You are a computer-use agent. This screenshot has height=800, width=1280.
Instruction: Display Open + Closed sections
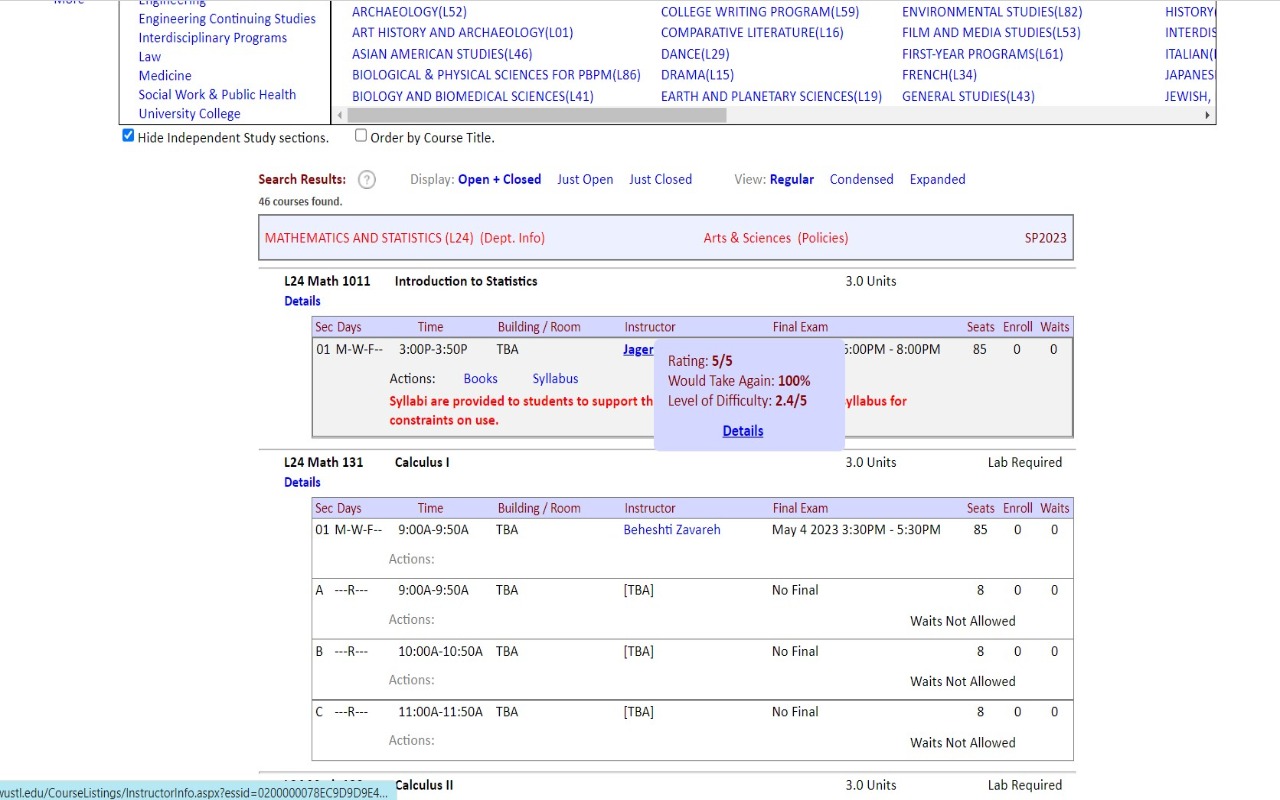[499, 180]
